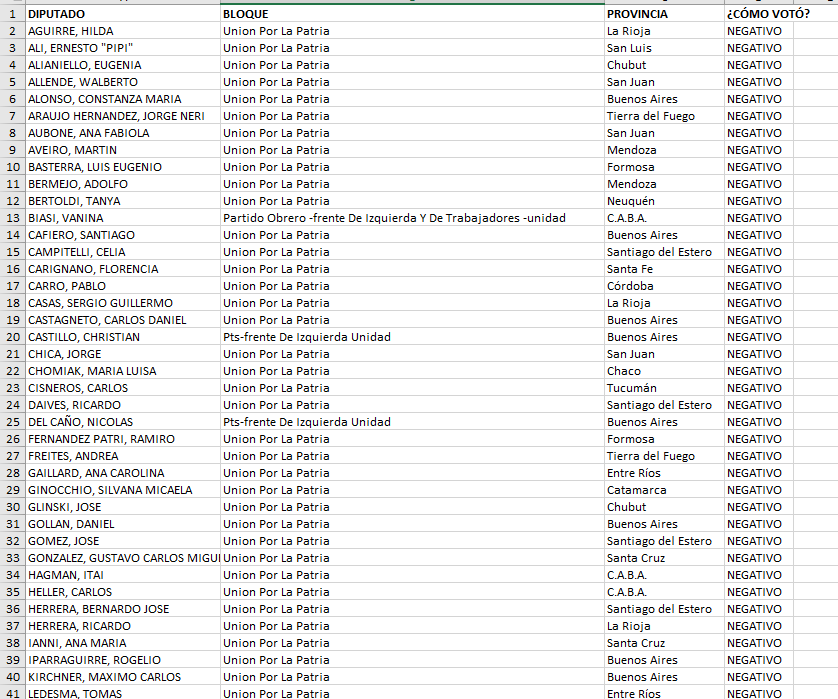Select cell FERNANDEZ PATRI, RAMIRO
Image resolution: width=838 pixels, height=699 pixels.
(123, 439)
